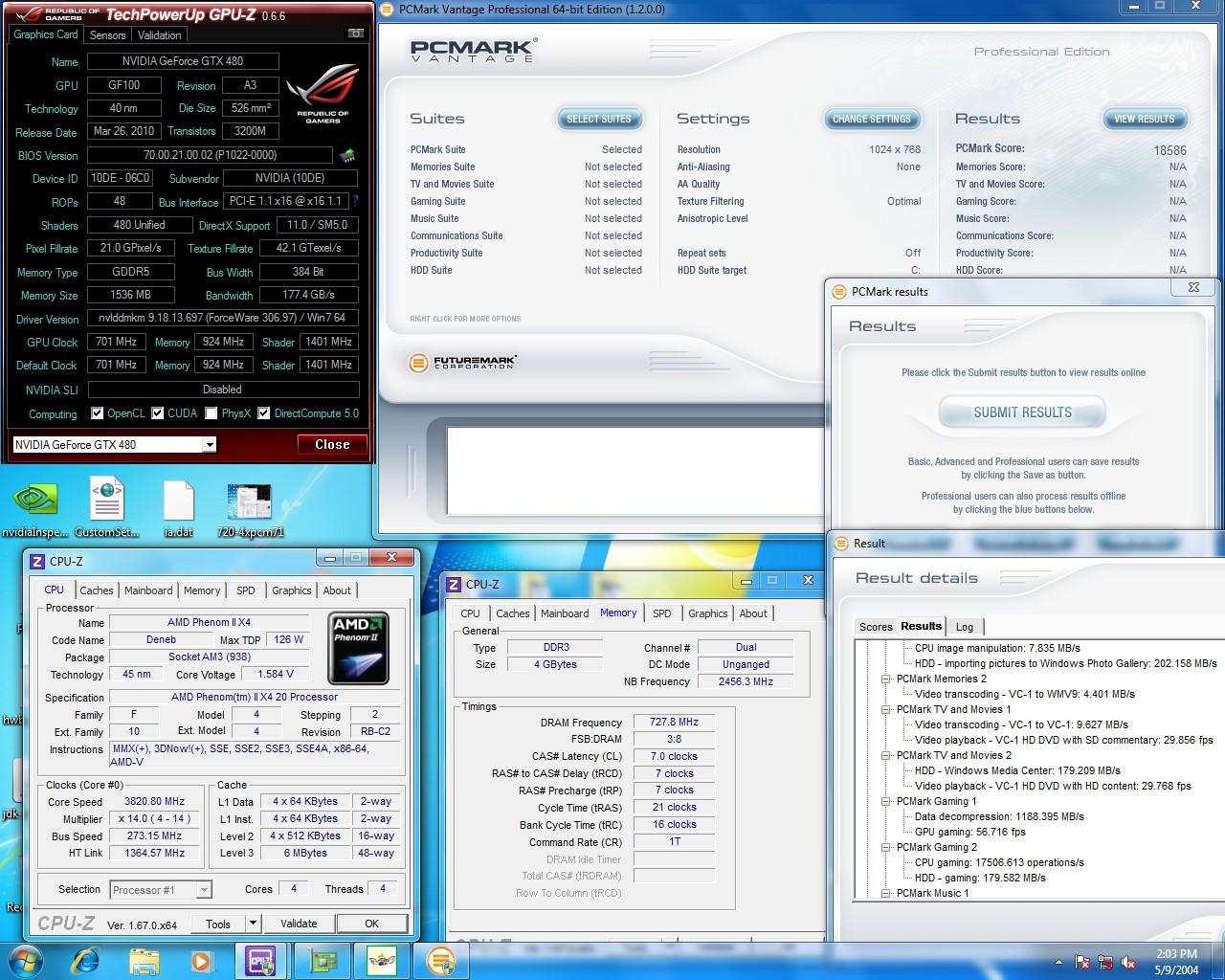Select the ia.dat desktop file
Viewport: 1225px width, 980px height.
pos(178,509)
